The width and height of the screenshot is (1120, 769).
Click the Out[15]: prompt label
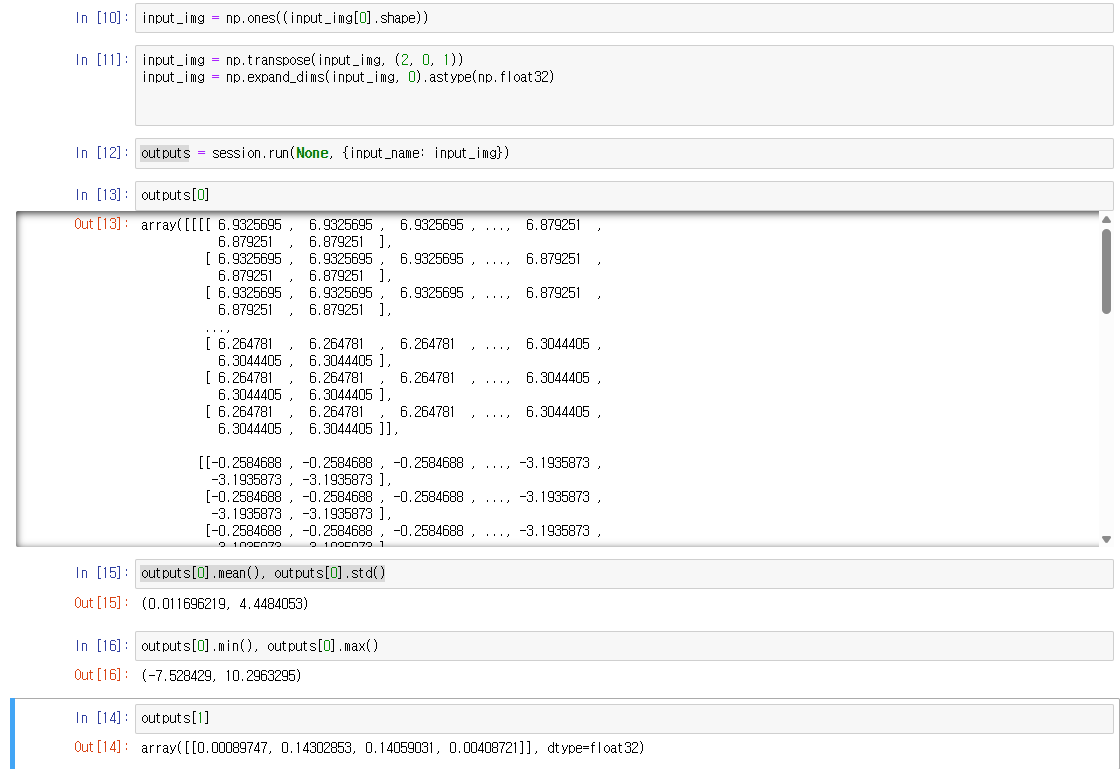101,603
